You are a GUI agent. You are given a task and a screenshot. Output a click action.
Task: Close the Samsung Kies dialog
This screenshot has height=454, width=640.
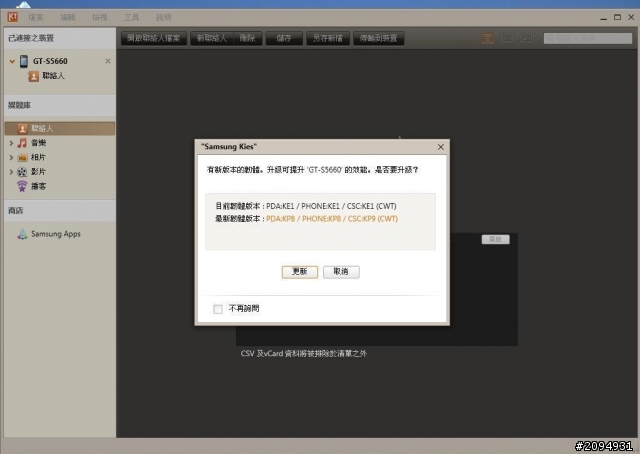click(441, 147)
